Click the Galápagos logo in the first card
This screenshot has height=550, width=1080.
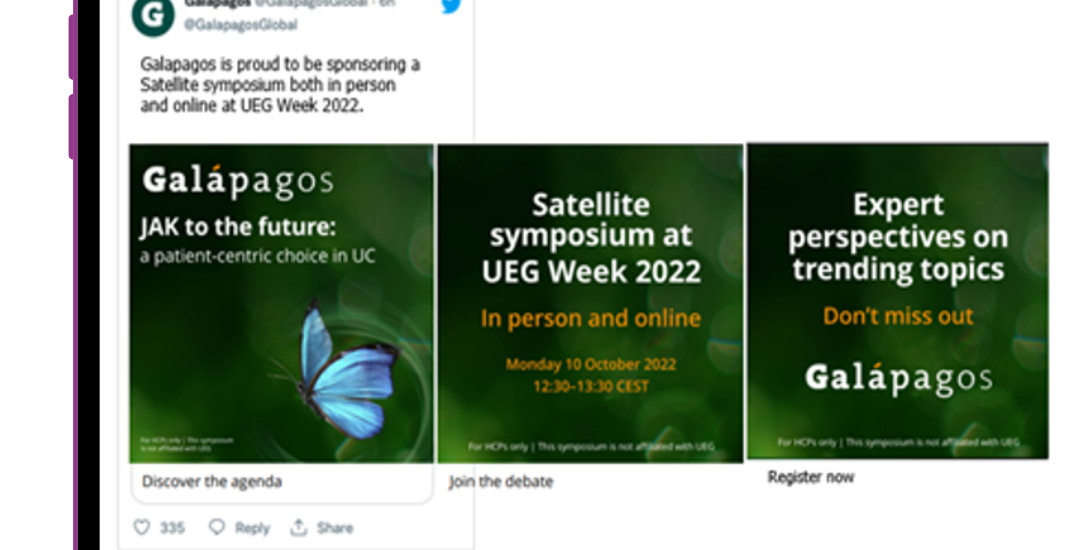(238, 181)
